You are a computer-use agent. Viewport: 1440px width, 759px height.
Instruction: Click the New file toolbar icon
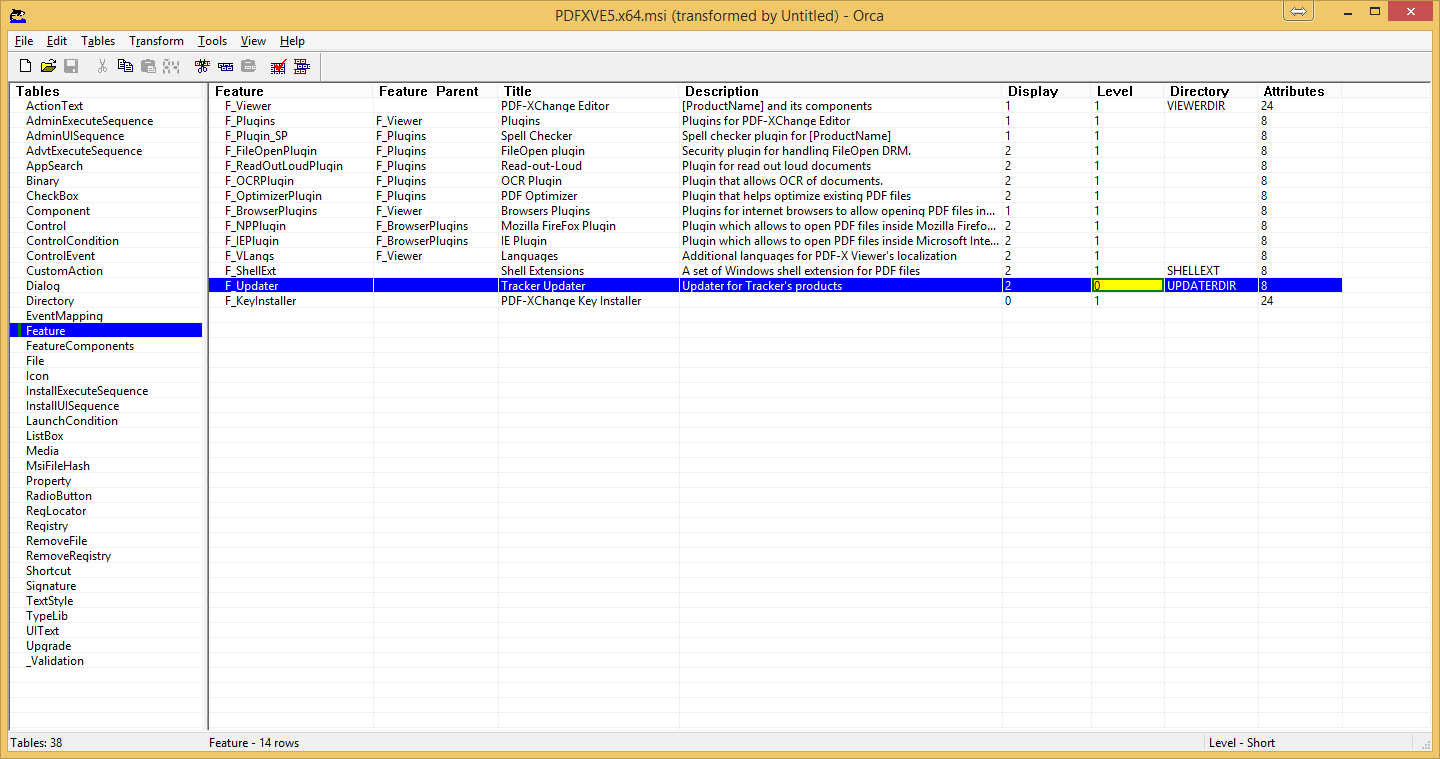pyautogui.click(x=26, y=66)
